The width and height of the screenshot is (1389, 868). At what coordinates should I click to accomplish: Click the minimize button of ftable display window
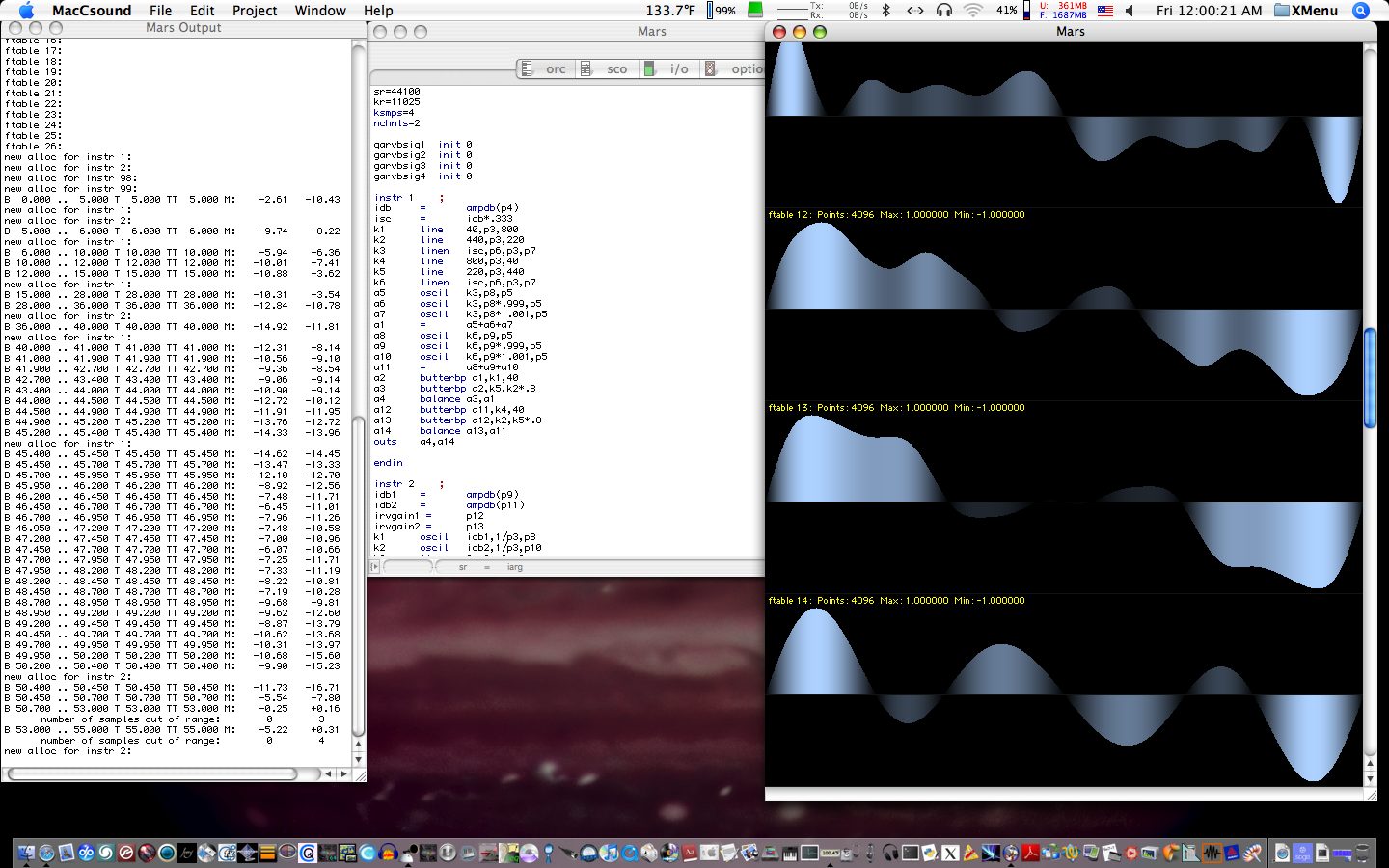[799, 32]
